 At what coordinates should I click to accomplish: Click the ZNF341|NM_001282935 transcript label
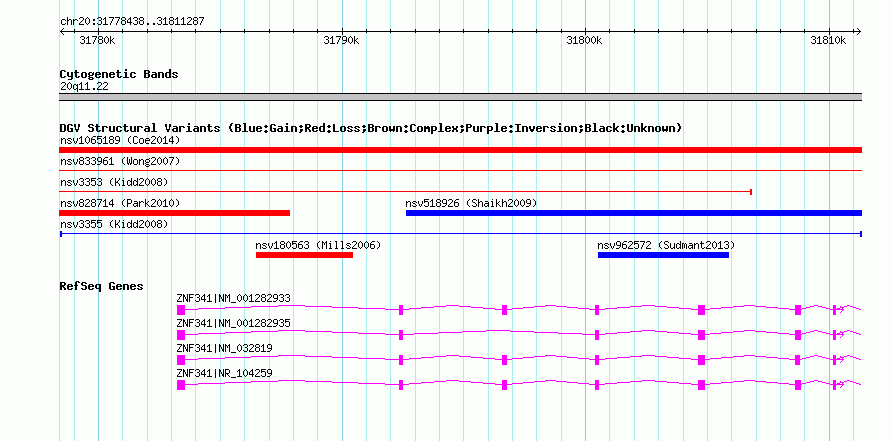(x=233, y=323)
